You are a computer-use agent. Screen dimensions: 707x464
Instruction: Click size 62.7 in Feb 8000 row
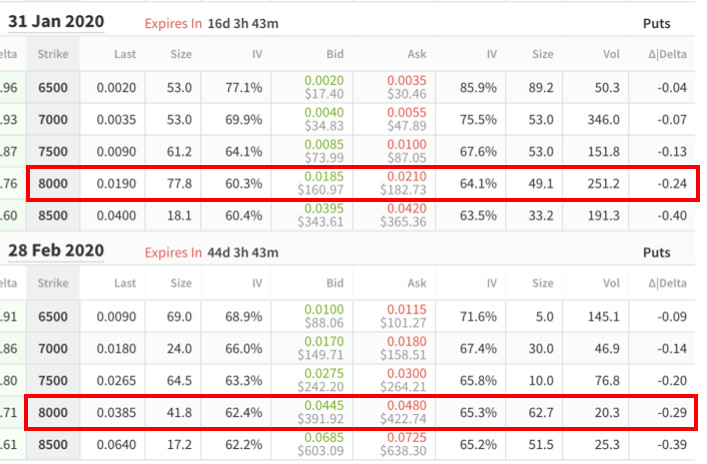[541, 413]
